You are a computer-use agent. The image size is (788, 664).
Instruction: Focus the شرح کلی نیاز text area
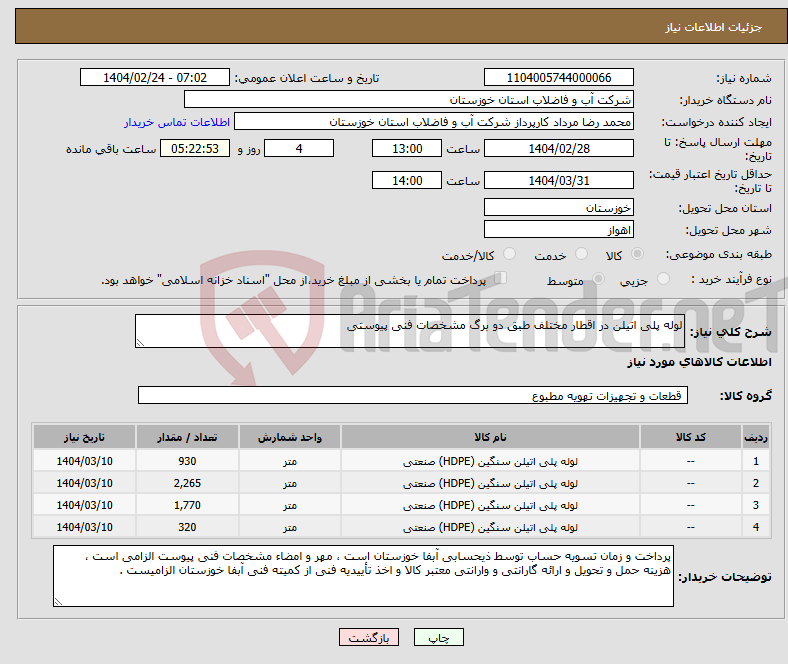409,332
